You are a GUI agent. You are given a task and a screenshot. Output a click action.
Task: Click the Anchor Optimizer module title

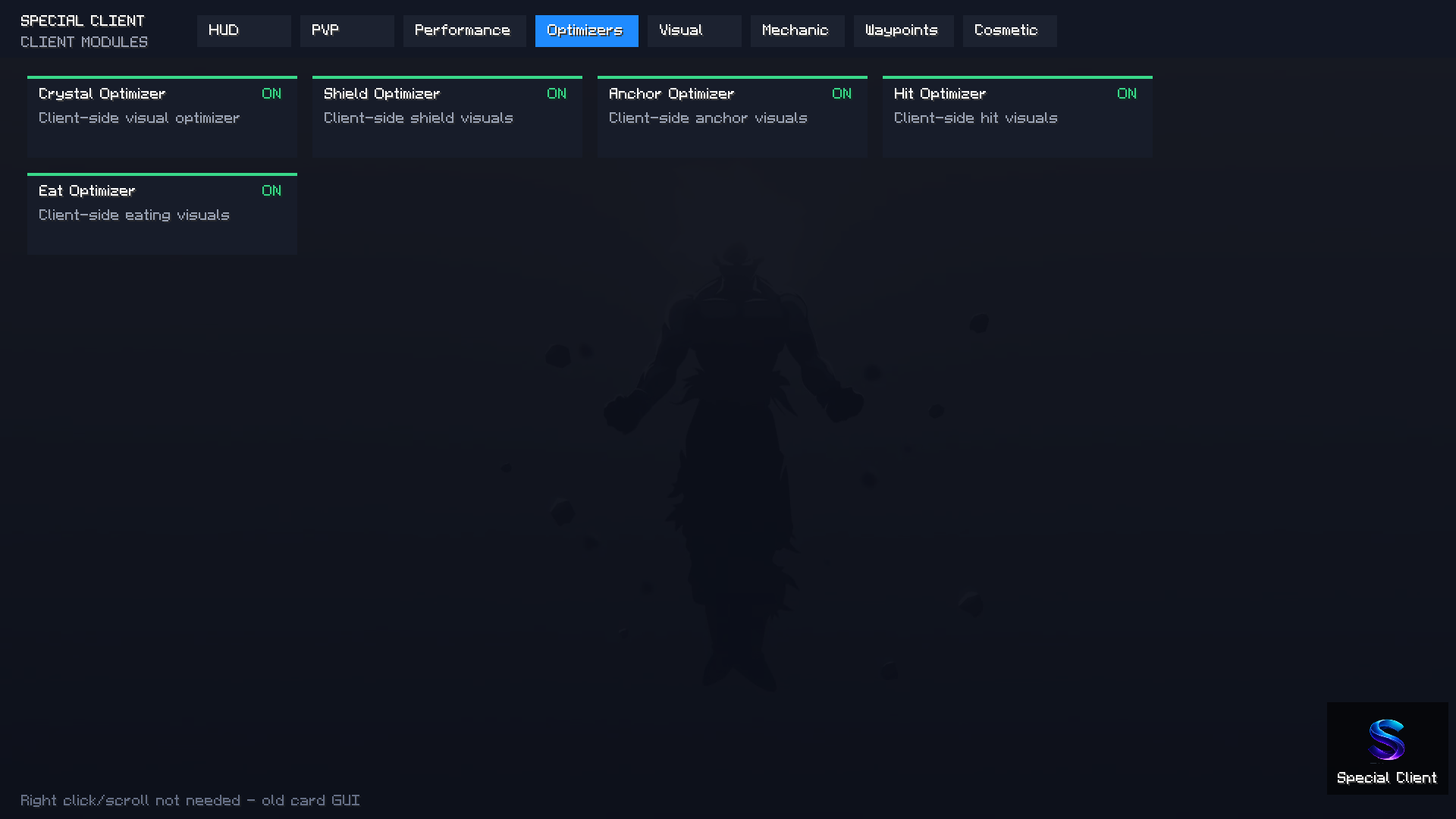click(671, 94)
